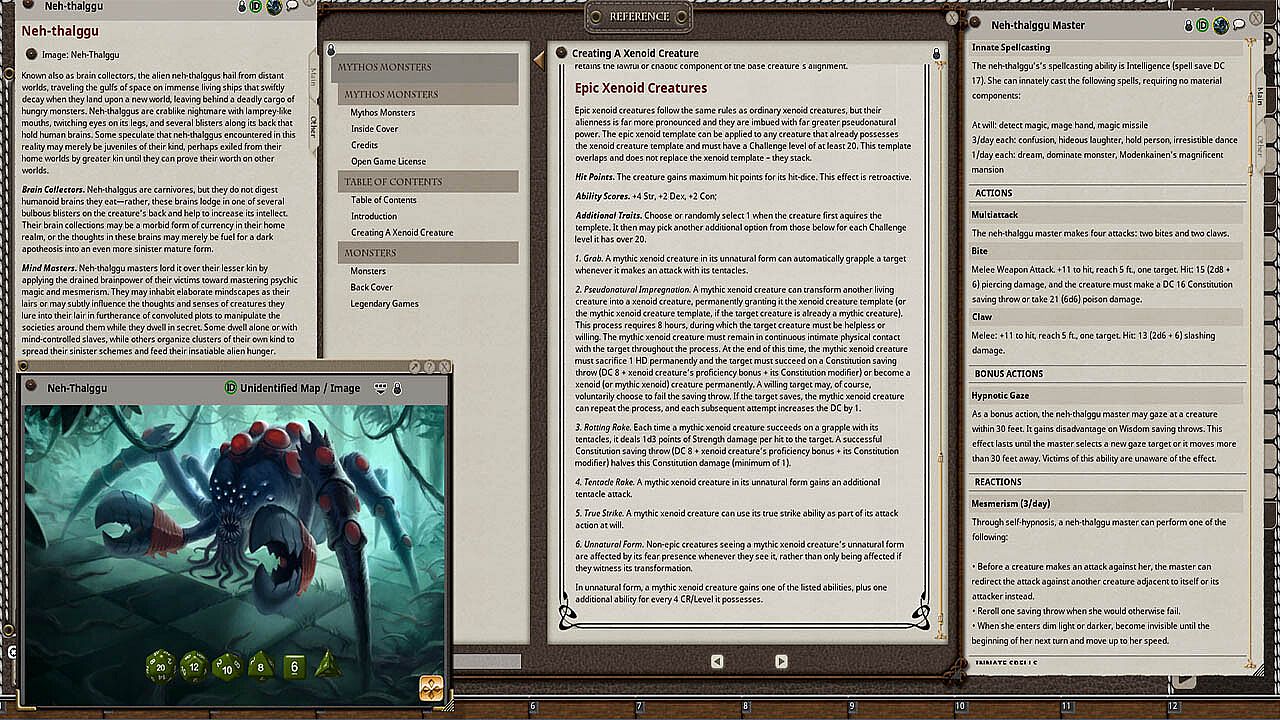Click the orange dice modifier button
The height and width of the screenshot is (720, 1280).
[431, 687]
